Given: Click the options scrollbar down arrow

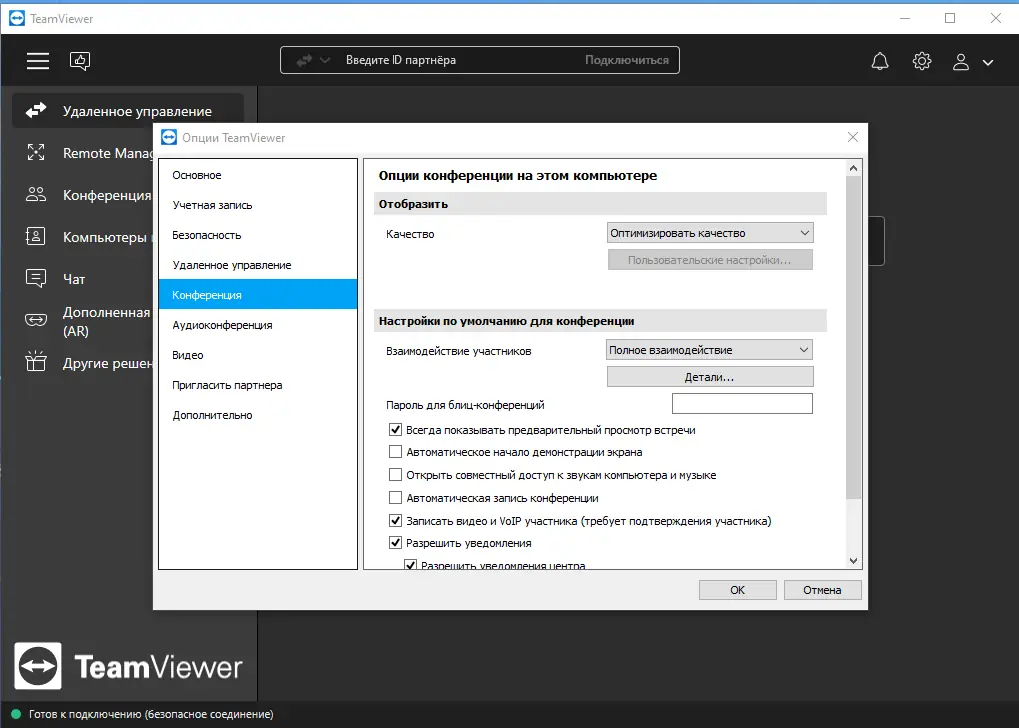Looking at the screenshot, I should [853, 560].
